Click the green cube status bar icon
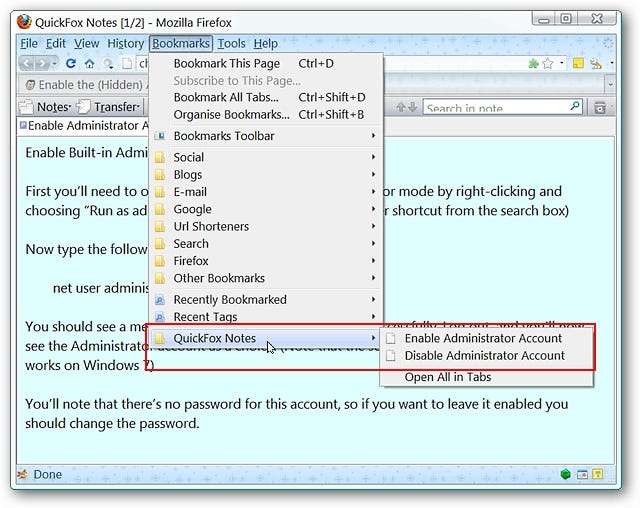This screenshot has width=640, height=508. [x=565, y=474]
